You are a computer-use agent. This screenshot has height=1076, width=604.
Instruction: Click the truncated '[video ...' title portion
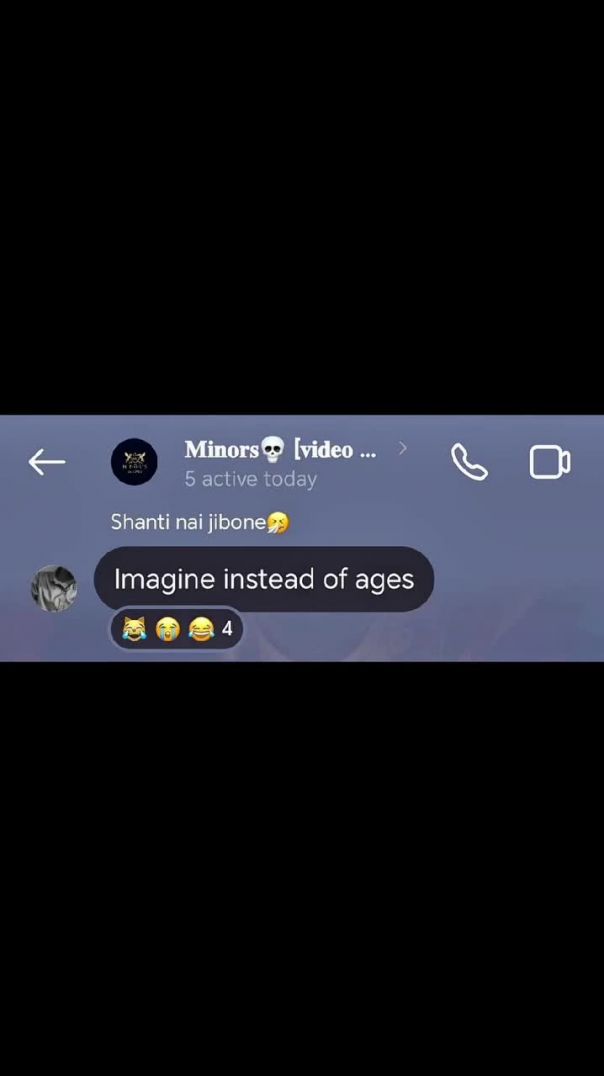[x=334, y=450]
